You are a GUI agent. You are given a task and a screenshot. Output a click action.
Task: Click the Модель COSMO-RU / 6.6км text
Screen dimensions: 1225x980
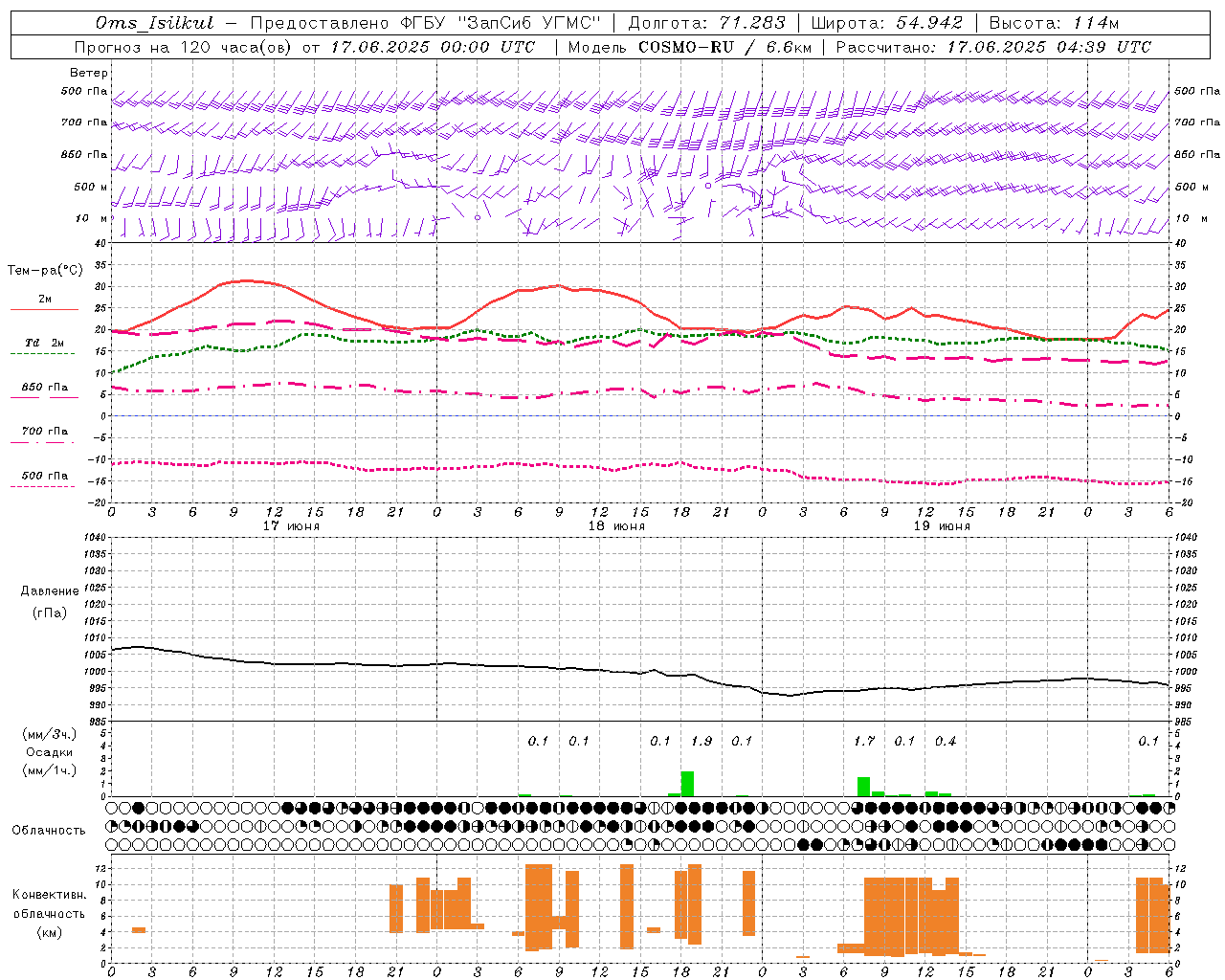(x=689, y=47)
